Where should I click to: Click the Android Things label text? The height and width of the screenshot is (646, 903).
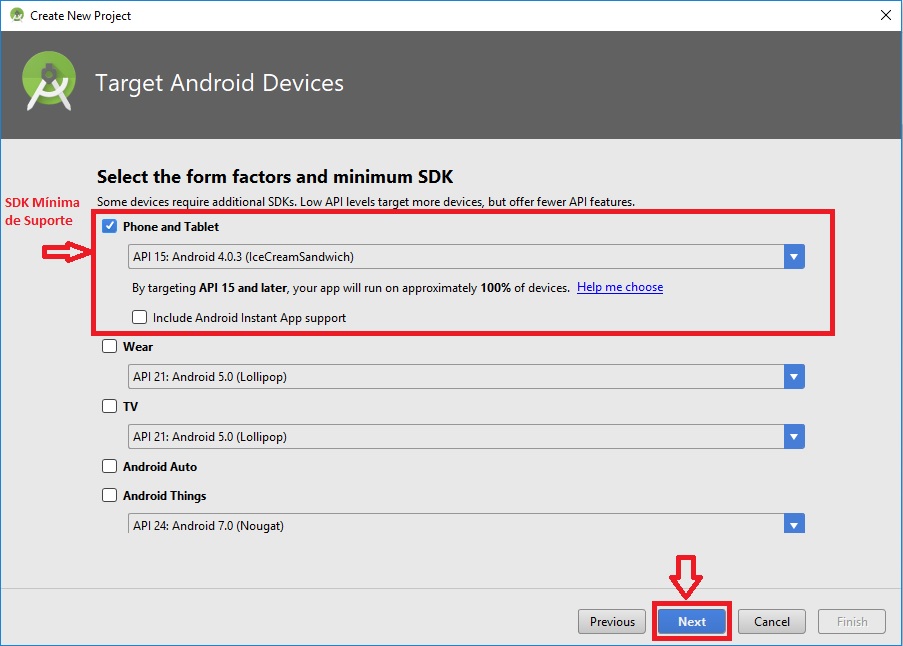(164, 496)
